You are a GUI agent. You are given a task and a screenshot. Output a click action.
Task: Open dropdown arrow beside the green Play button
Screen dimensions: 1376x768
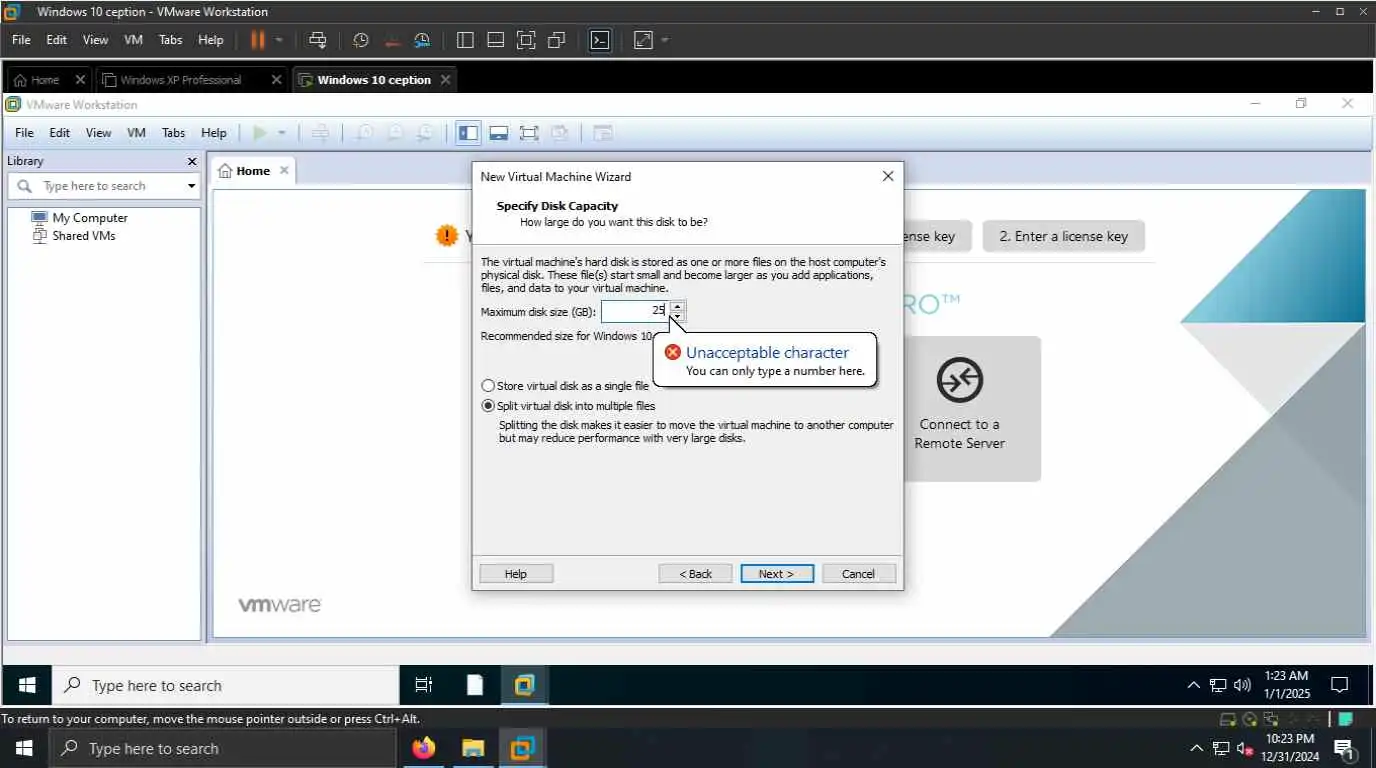[x=282, y=133]
